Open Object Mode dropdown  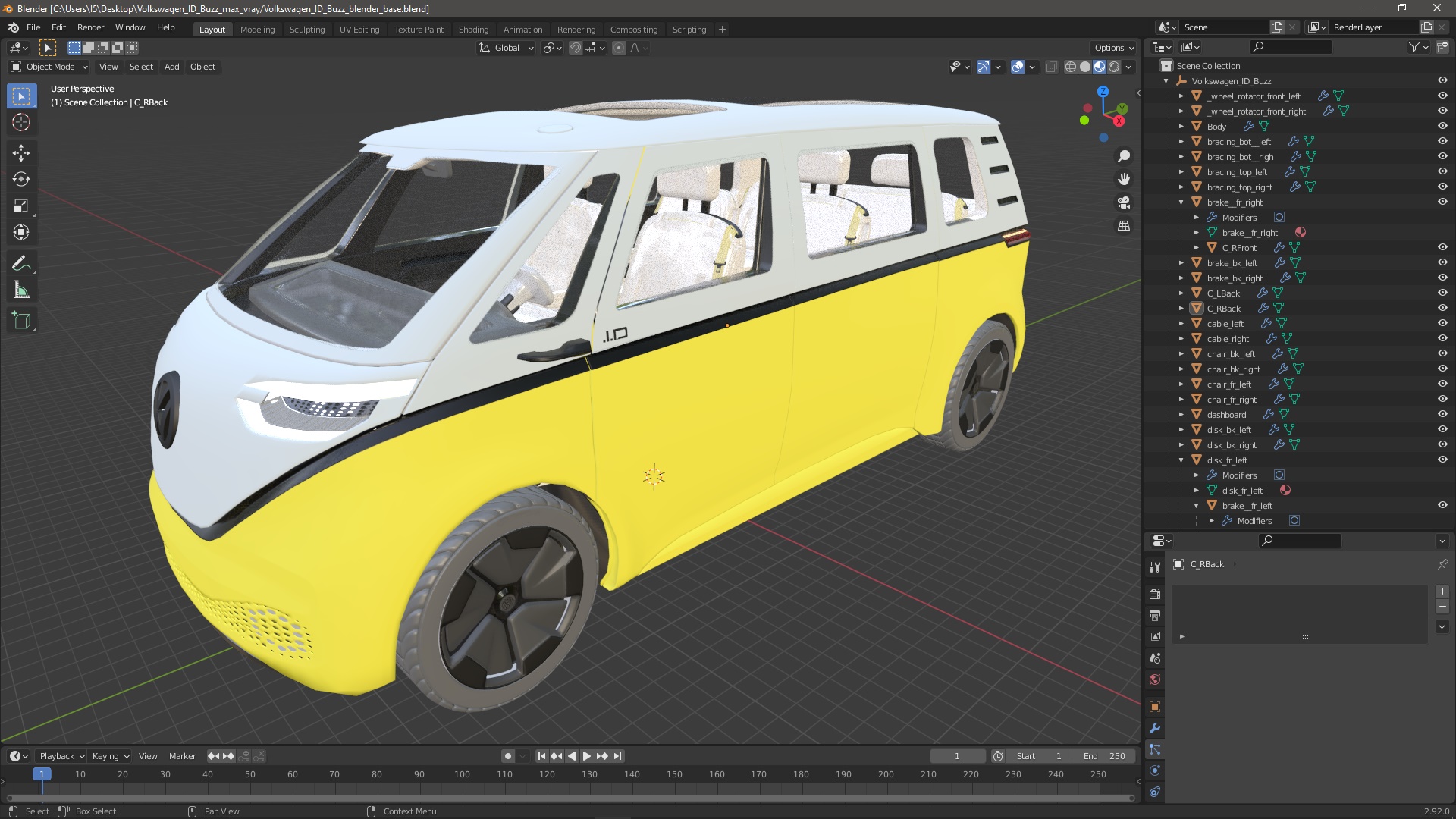[49, 67]
